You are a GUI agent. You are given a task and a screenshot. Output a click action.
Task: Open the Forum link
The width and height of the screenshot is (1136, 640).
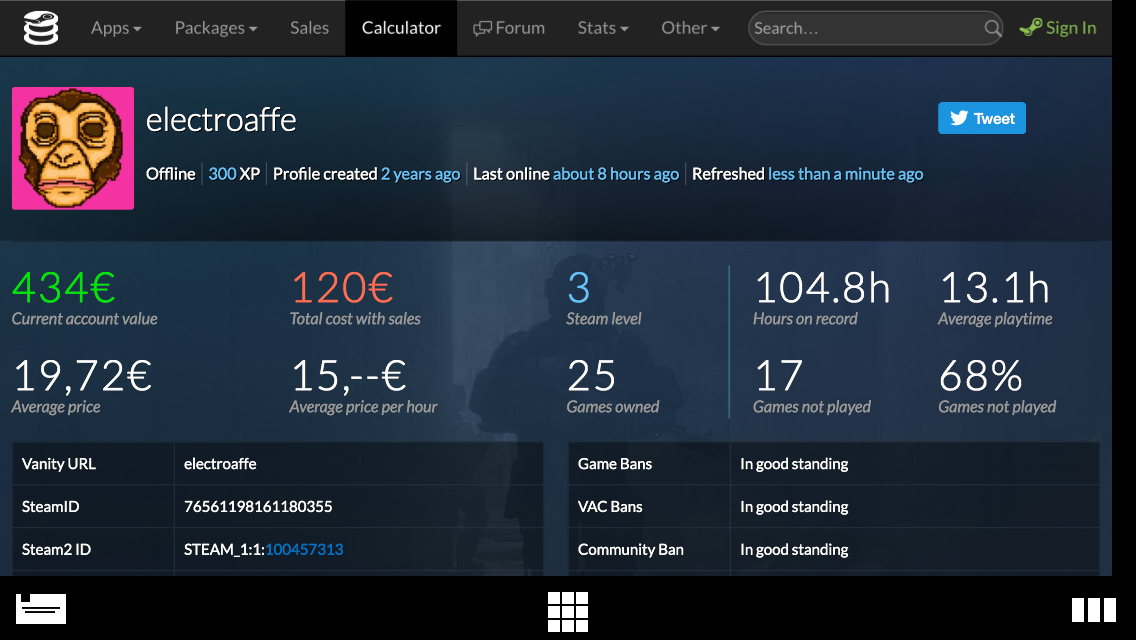509,28
